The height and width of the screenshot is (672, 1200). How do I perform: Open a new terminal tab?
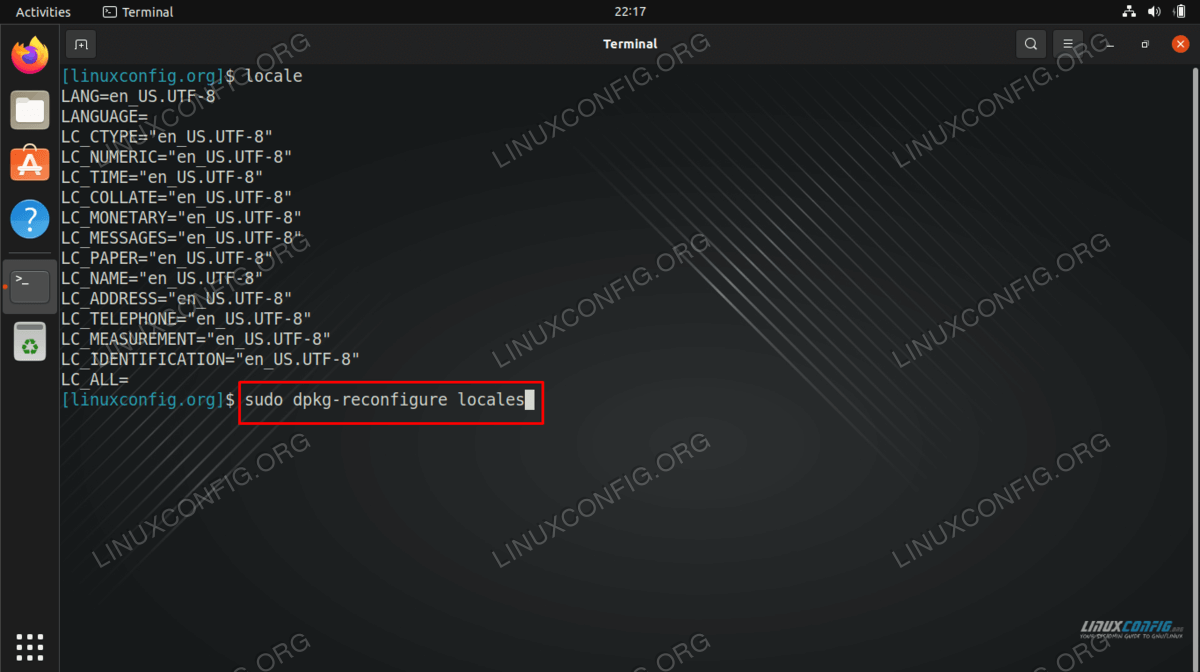tap(81, 44)
